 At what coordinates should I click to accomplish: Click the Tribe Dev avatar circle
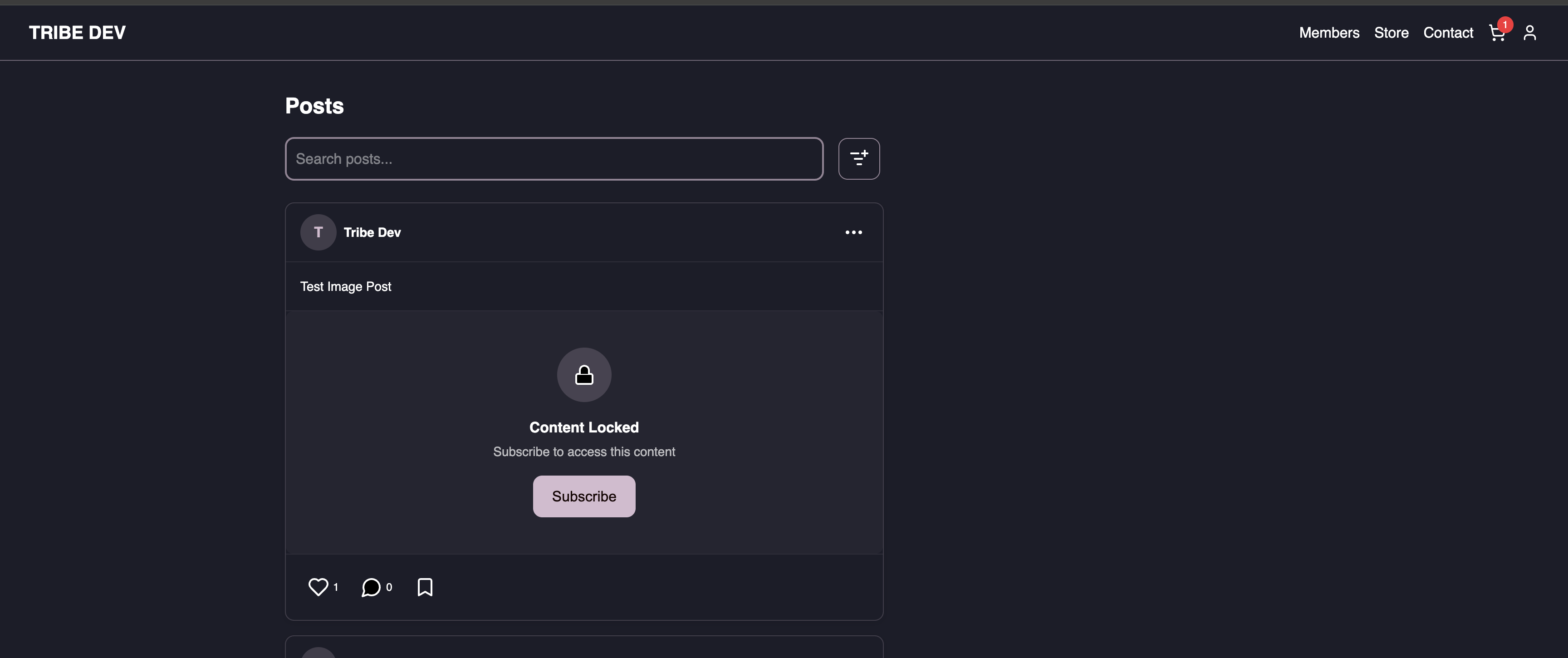click(x=318, y=232)
